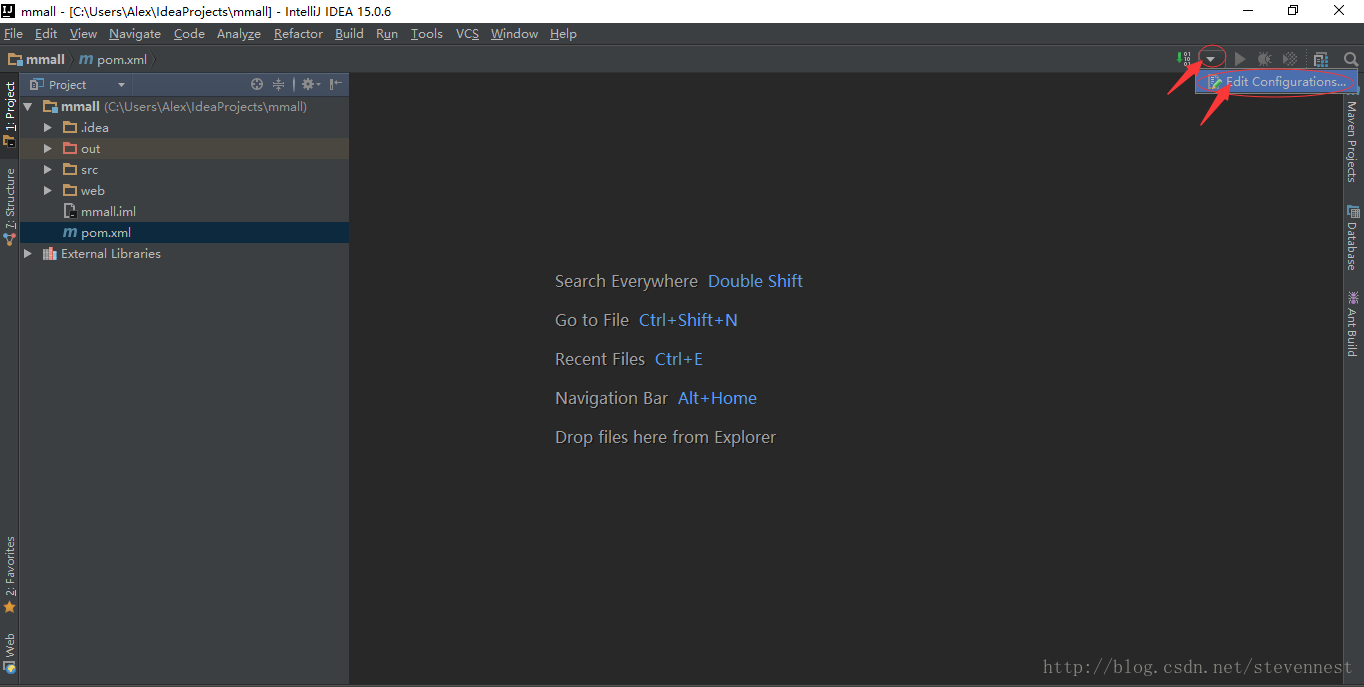Open the Run menu

[387, 34]
